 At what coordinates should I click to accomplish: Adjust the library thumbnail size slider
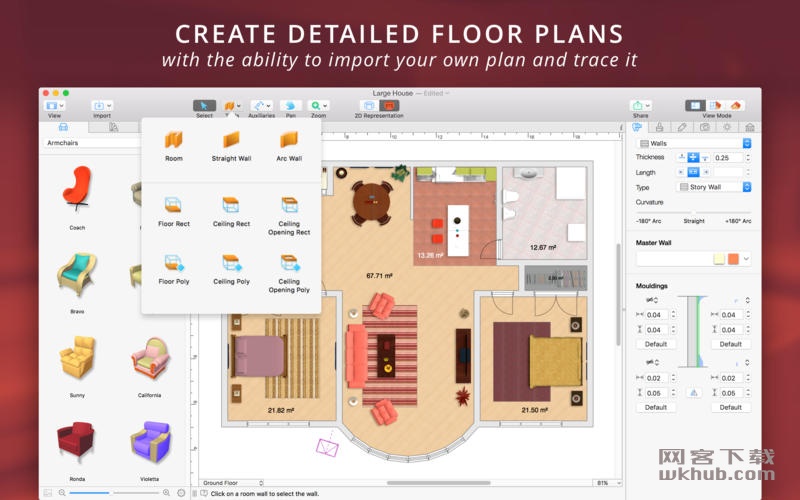[x=114, y=493]
